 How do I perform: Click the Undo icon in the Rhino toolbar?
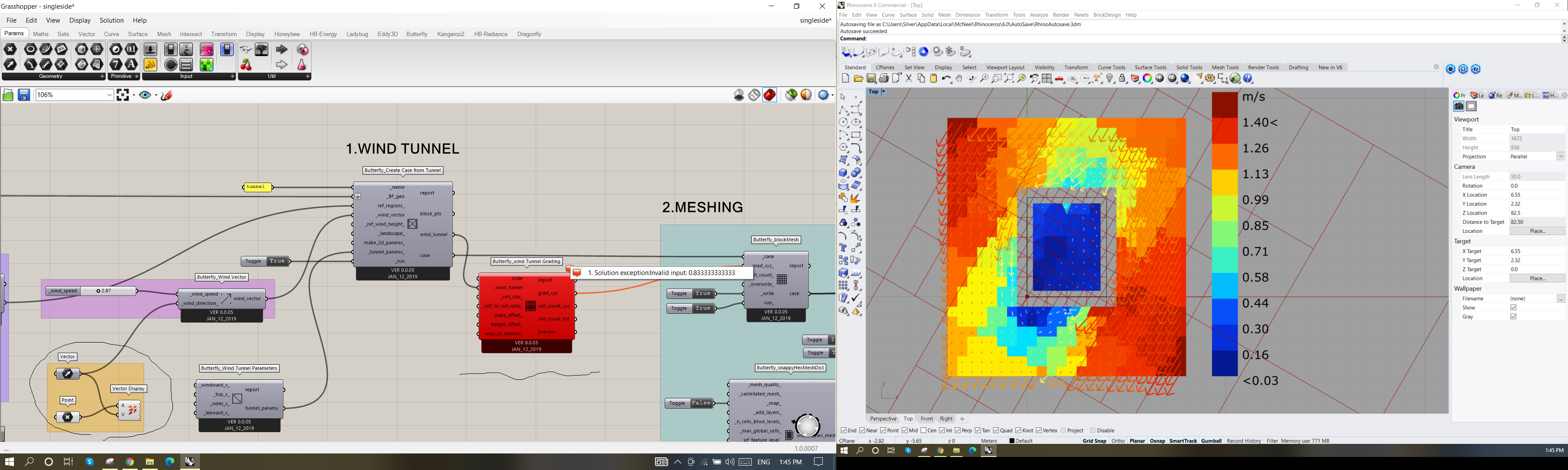tap(946, 79)
